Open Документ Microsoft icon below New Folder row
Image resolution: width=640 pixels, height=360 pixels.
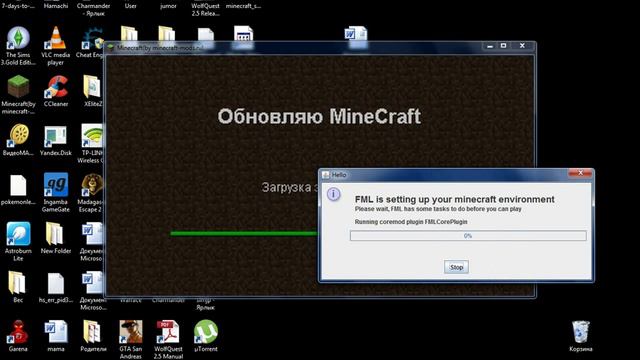92,234
